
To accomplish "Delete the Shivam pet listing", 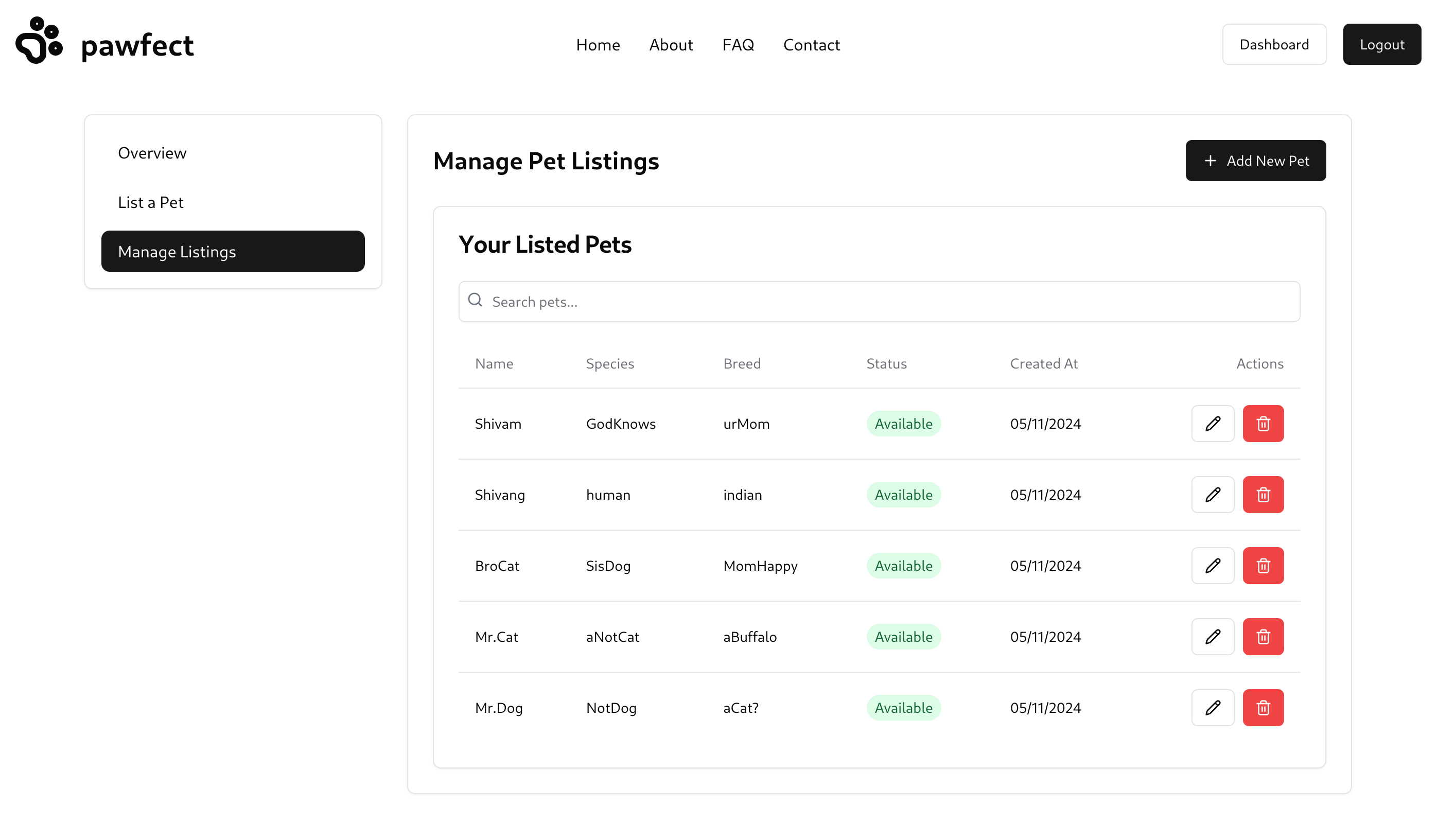I will [1264, 424].
